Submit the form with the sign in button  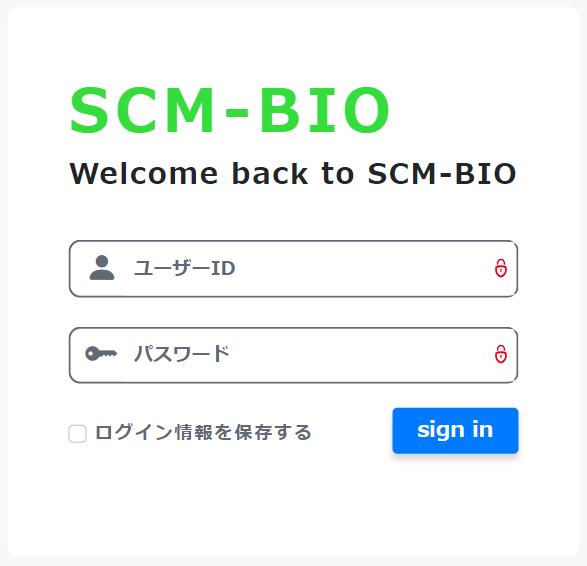tap(455, 430)
